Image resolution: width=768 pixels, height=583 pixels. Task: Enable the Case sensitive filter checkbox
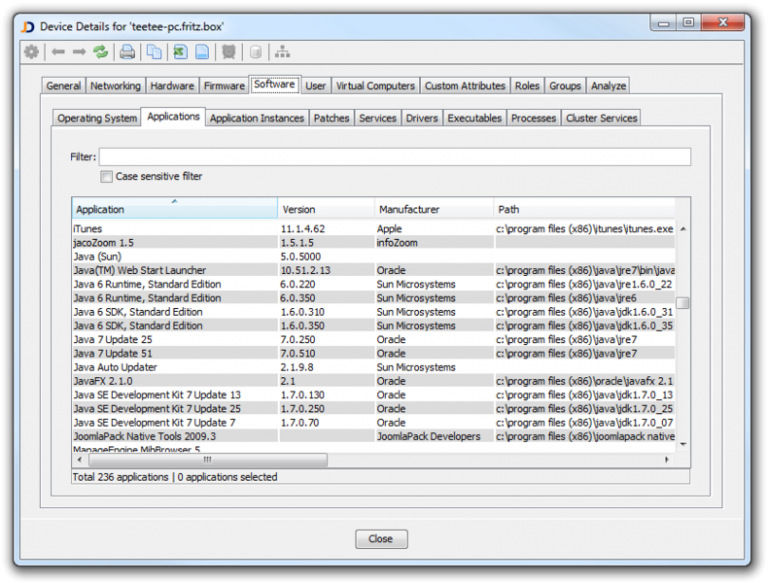[107, 177]
